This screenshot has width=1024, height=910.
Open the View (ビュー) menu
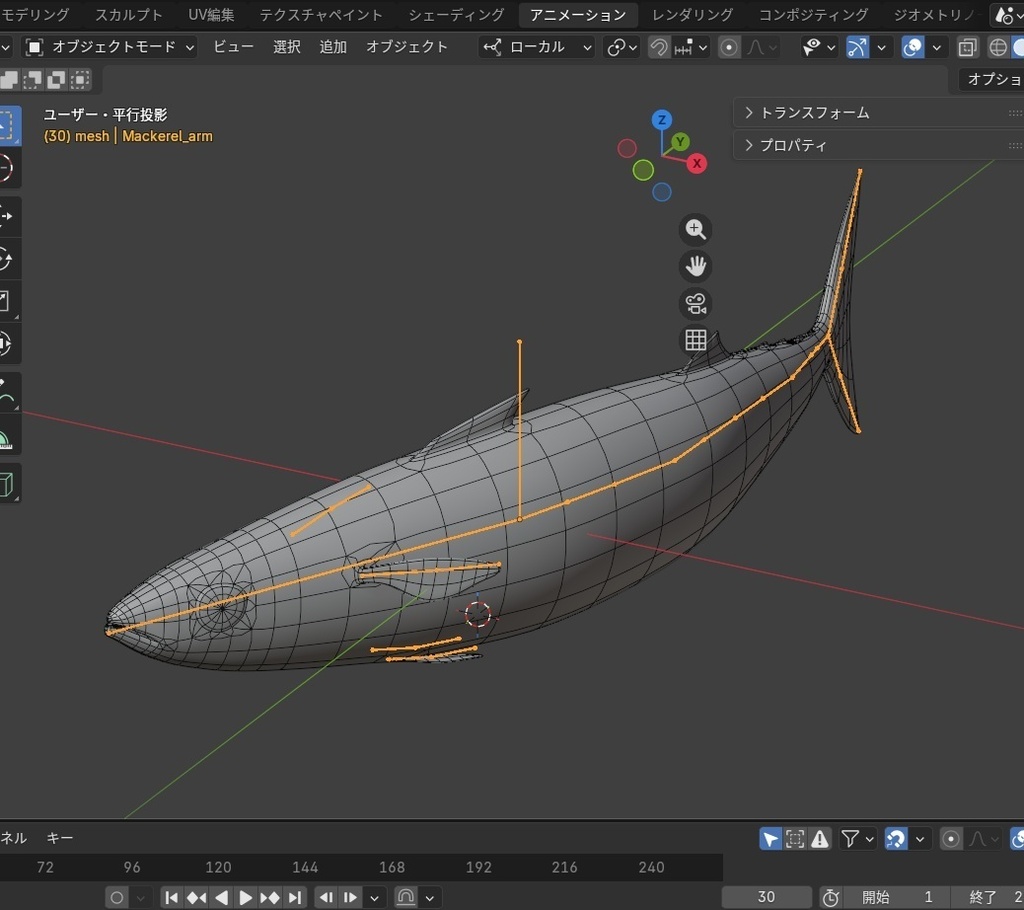(233, 47)
